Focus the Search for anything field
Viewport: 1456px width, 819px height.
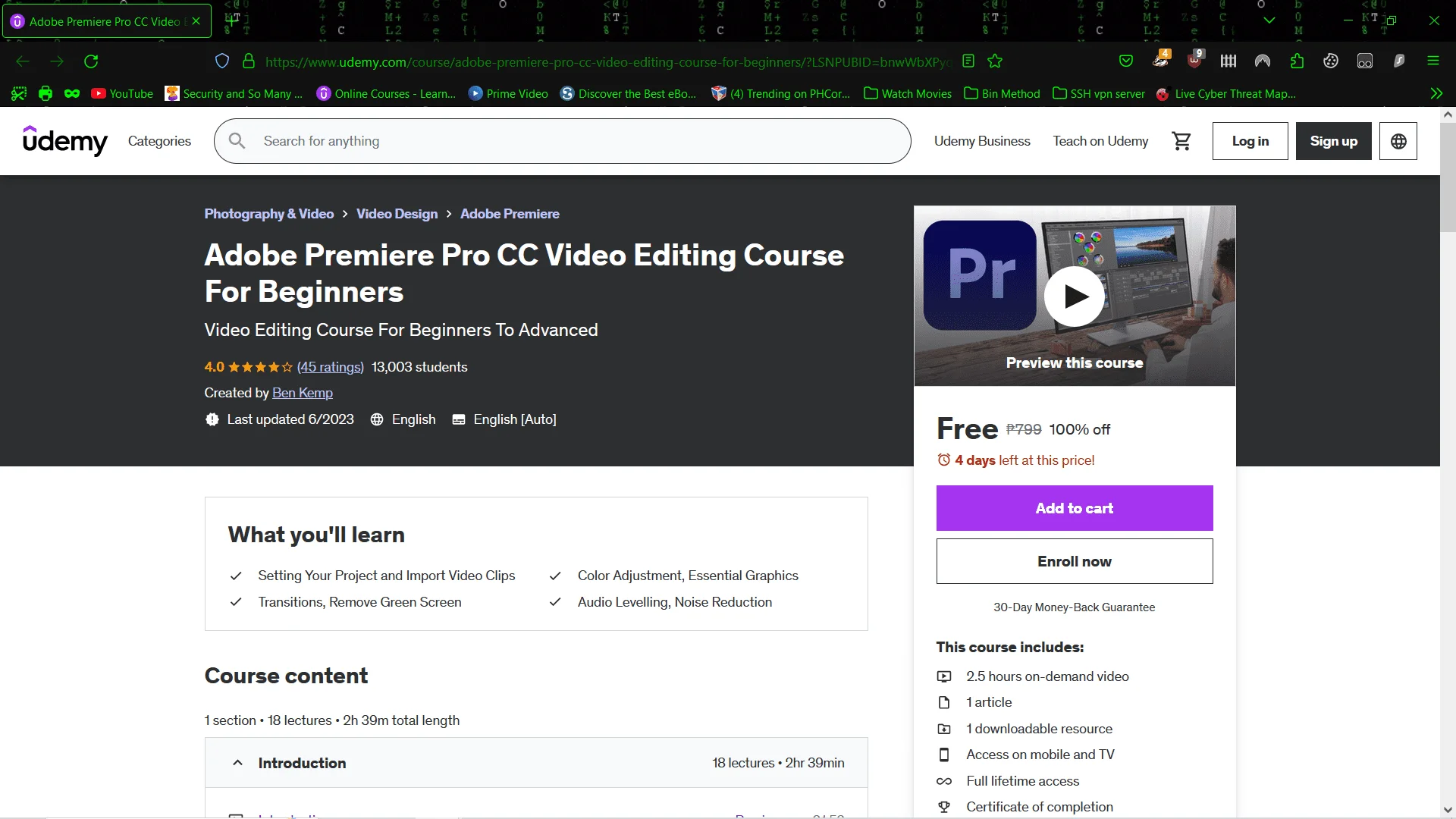563,141
